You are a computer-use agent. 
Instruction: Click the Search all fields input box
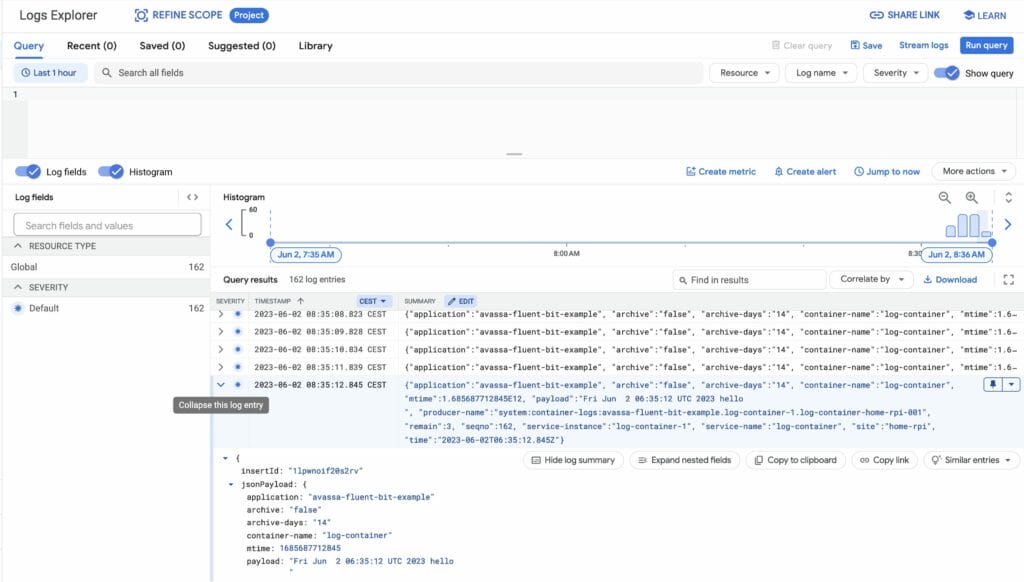click(400, 73)
